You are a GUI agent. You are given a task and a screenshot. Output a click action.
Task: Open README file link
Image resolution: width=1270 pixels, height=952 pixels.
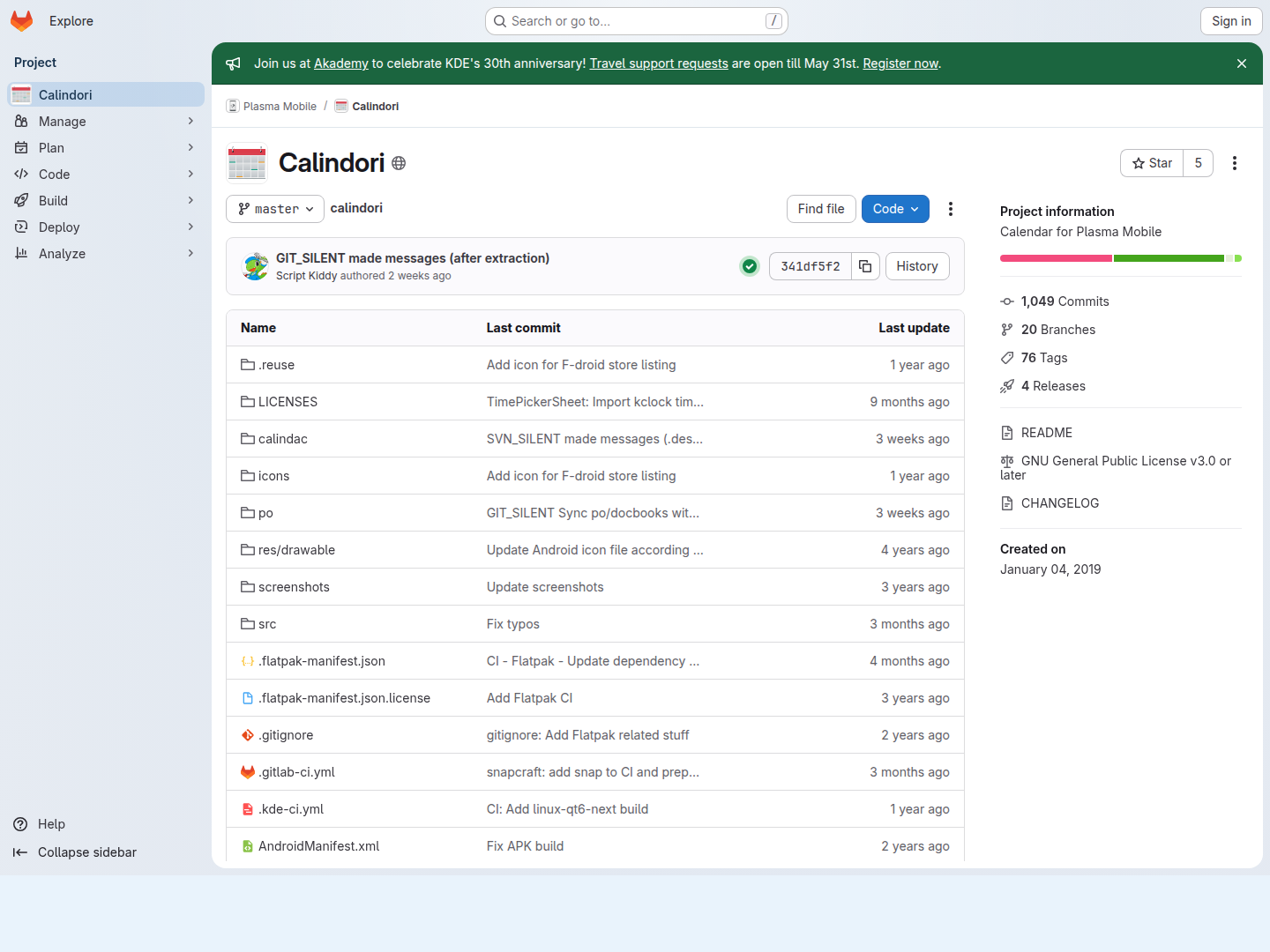1047,433
